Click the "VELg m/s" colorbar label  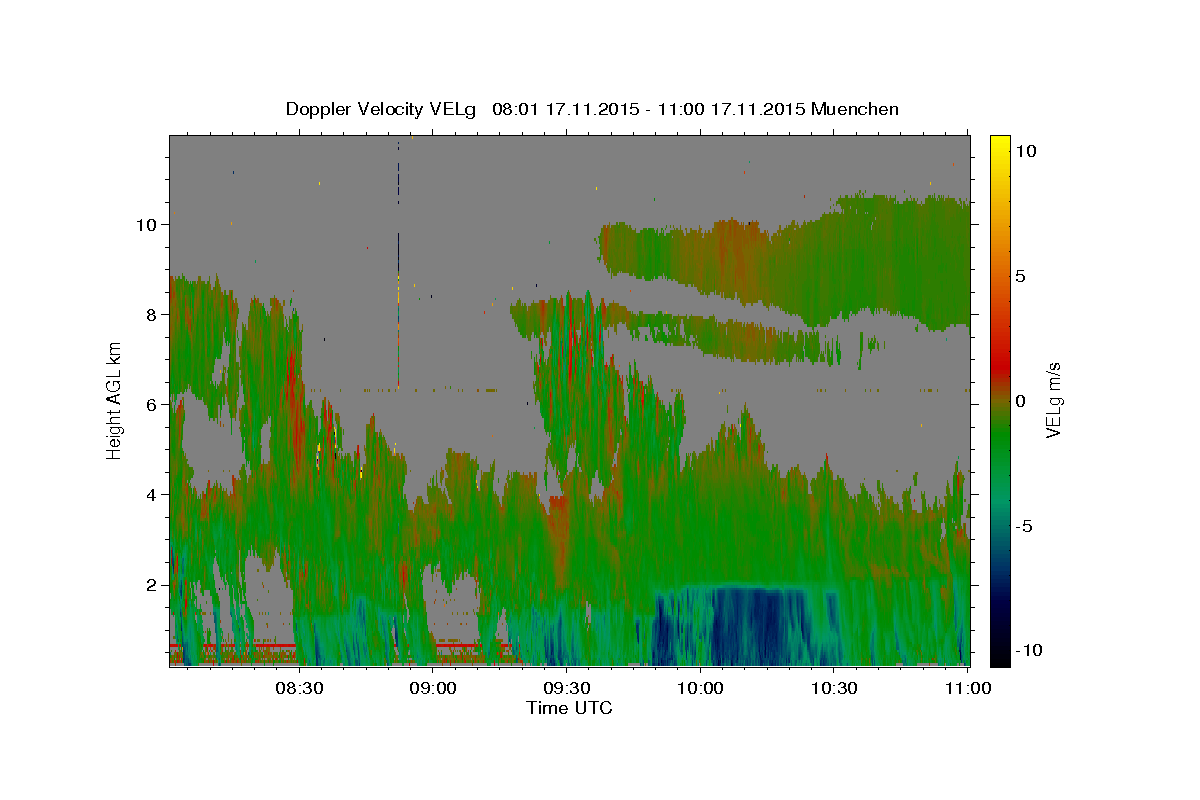click(1054, 400)
